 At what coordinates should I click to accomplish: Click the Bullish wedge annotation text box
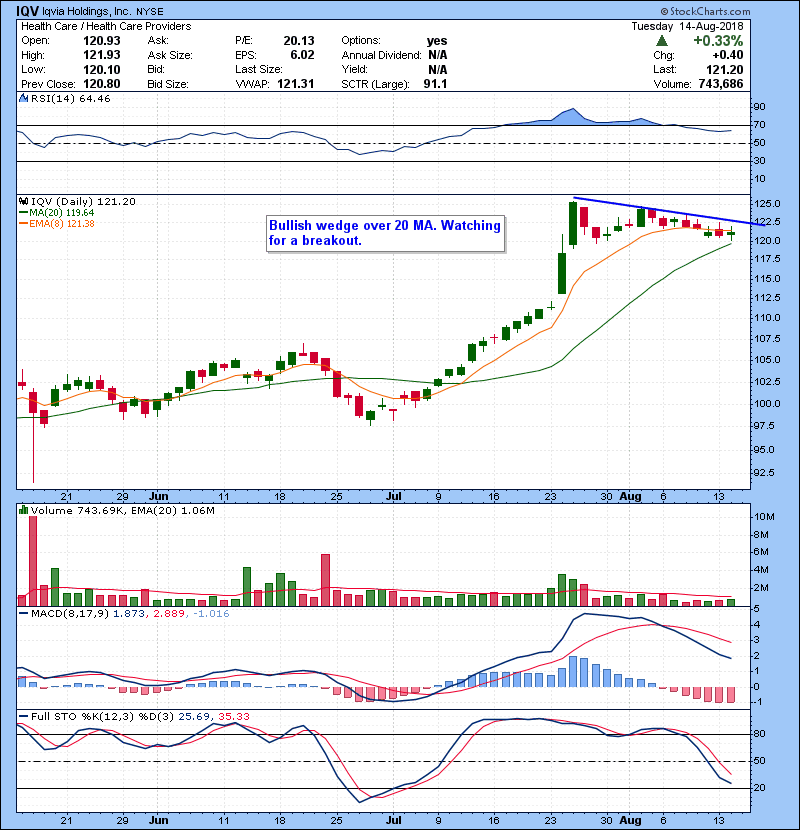coord(385,233)
